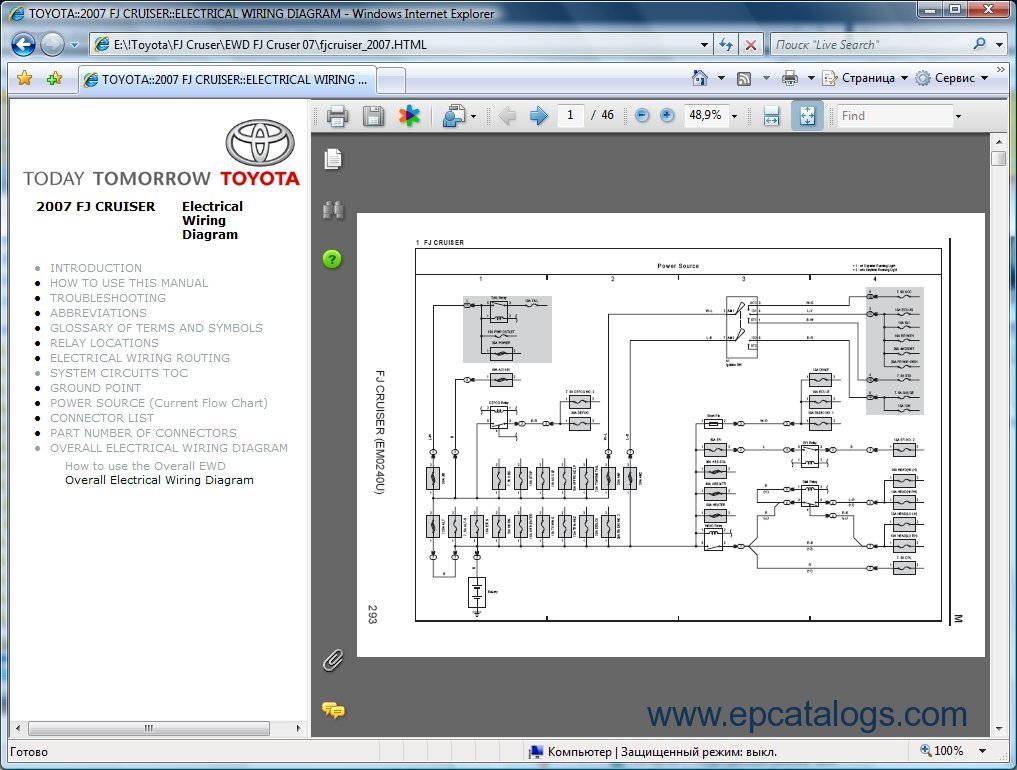Screen dimensions: 1017x770
Task: Click the left pane horizontal scrollbar thumb
Action: point(149,728)
